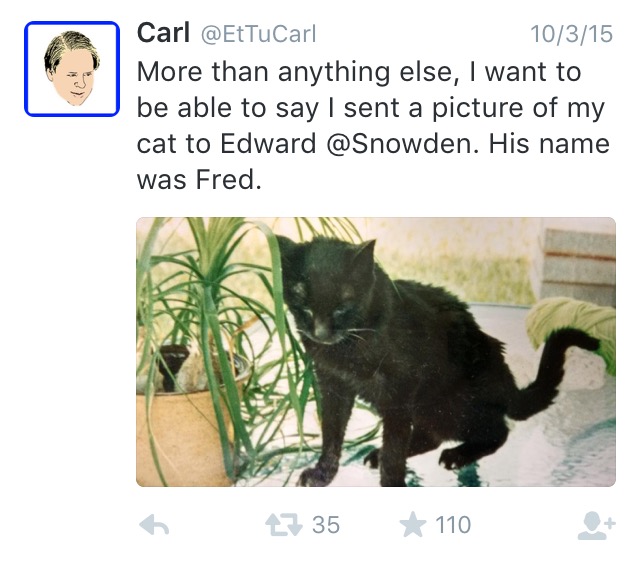Reply to Carl's tweet
The height and width of the screenshot is (562, 640).
pyautogui.click(x=153, y=525)
